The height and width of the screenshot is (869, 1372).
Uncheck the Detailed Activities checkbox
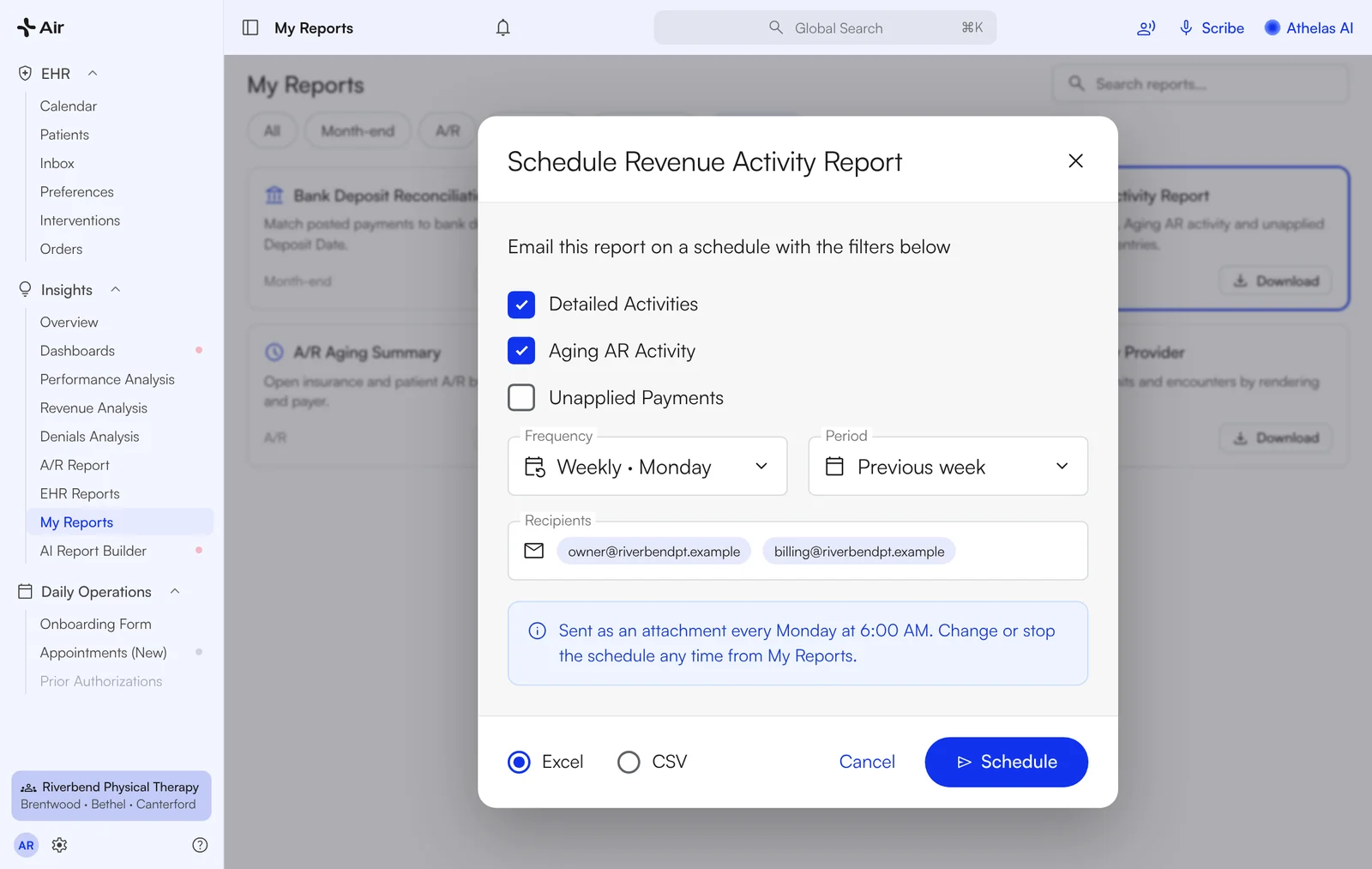521,305
